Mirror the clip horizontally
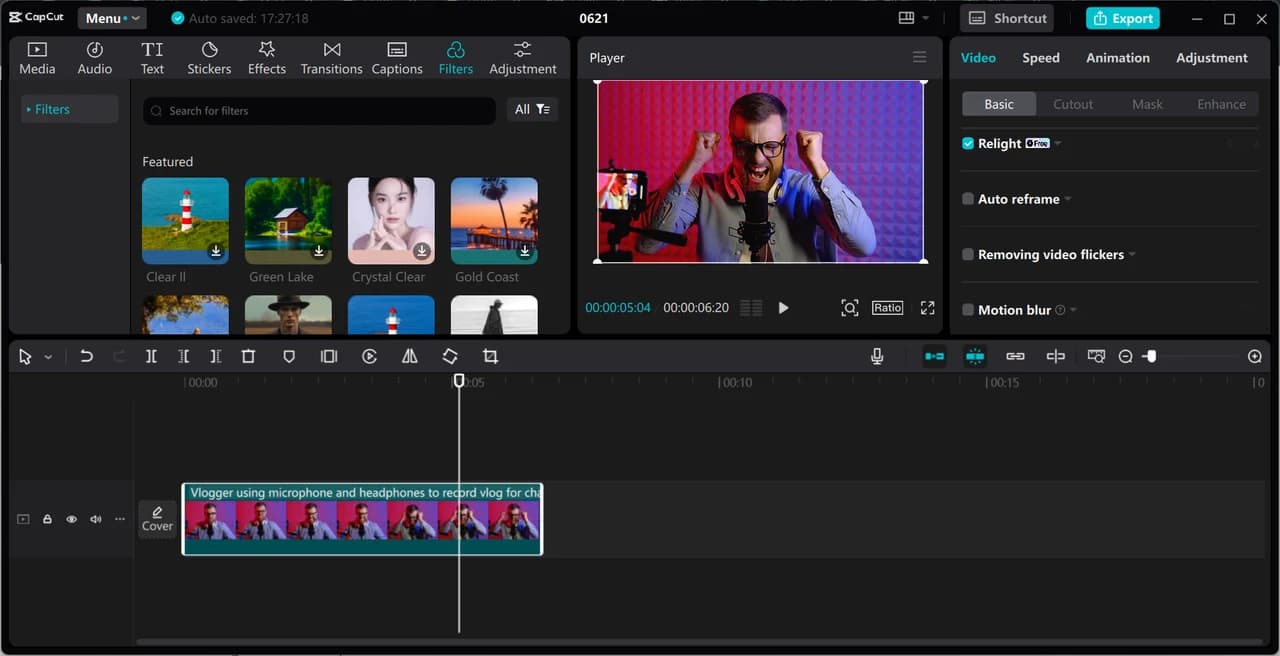Image resolution: width=1280 pixels, height=656 pixels. pos(410,356)
